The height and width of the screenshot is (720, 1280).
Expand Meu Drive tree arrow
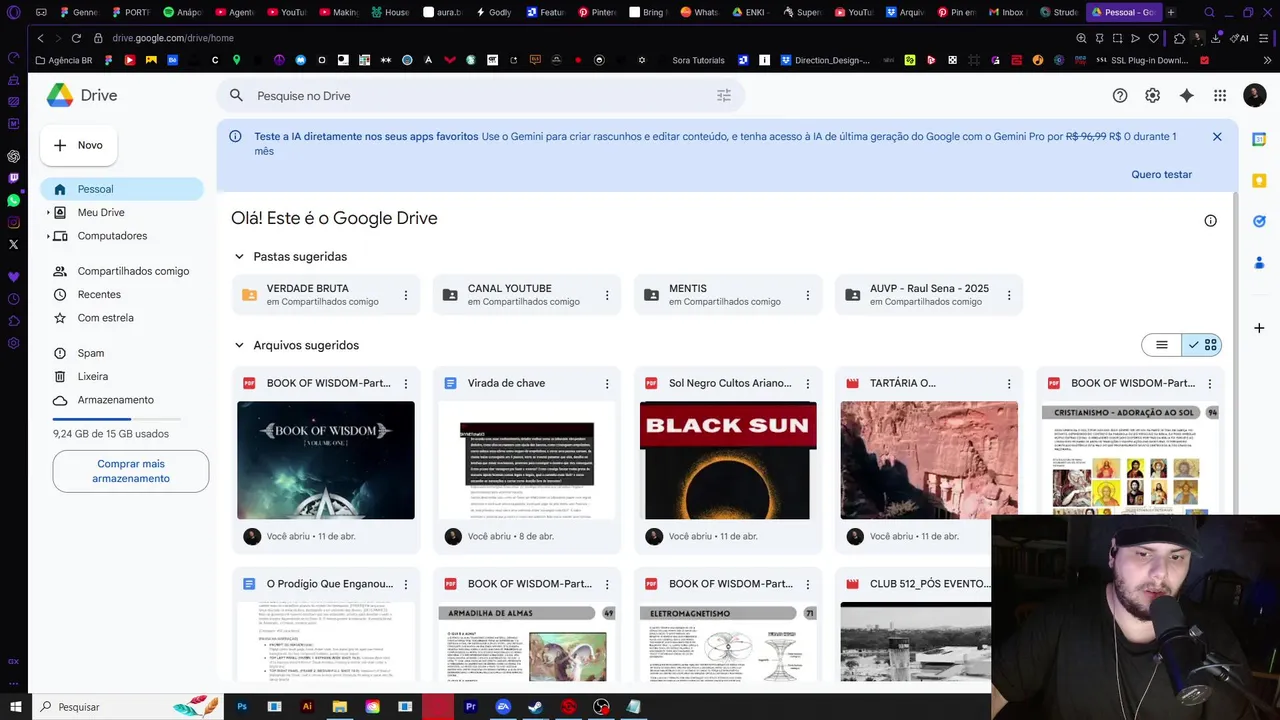click(x=48, y=213)
